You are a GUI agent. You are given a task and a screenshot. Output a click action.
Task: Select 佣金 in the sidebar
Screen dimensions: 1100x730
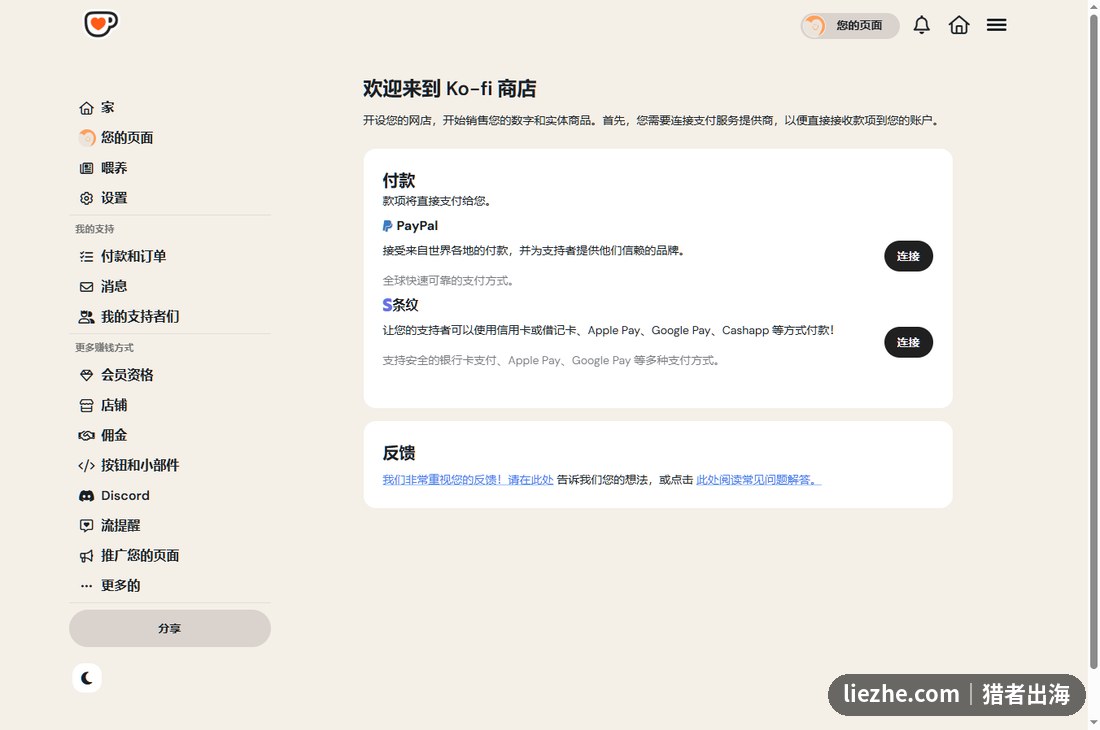[170, 435]
